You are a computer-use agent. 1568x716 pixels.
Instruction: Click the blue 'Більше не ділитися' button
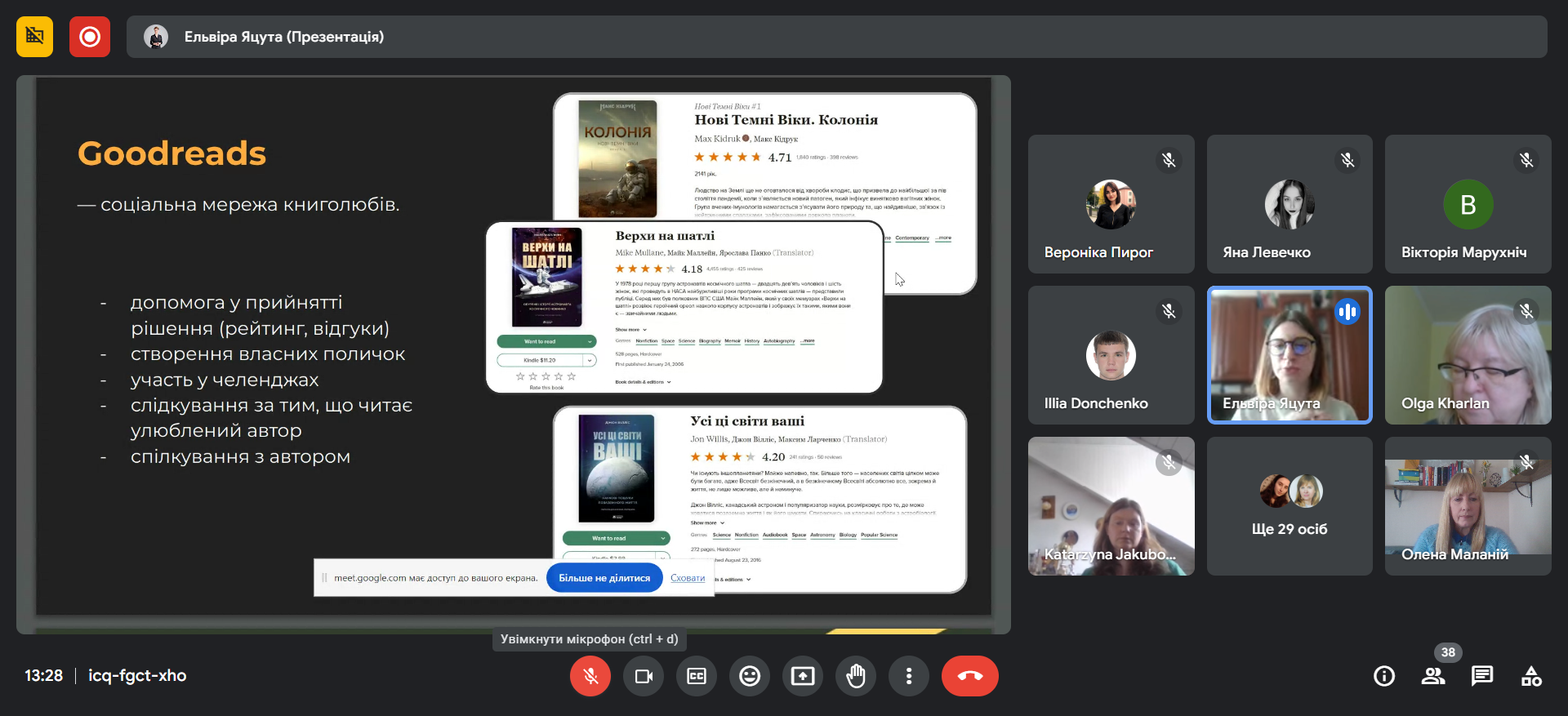(x=604, y=578)
